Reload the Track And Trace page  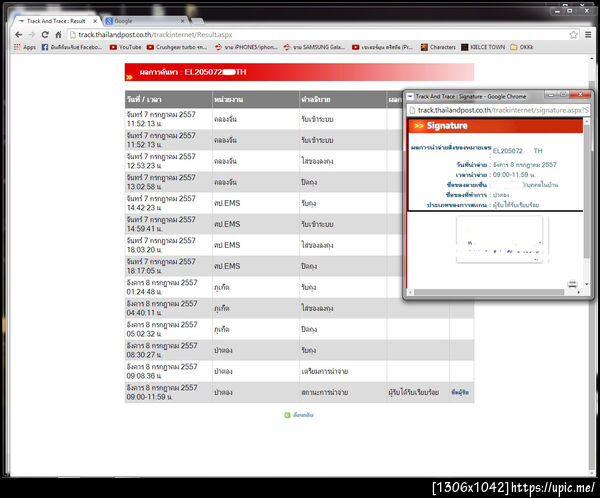click(45, 35)
